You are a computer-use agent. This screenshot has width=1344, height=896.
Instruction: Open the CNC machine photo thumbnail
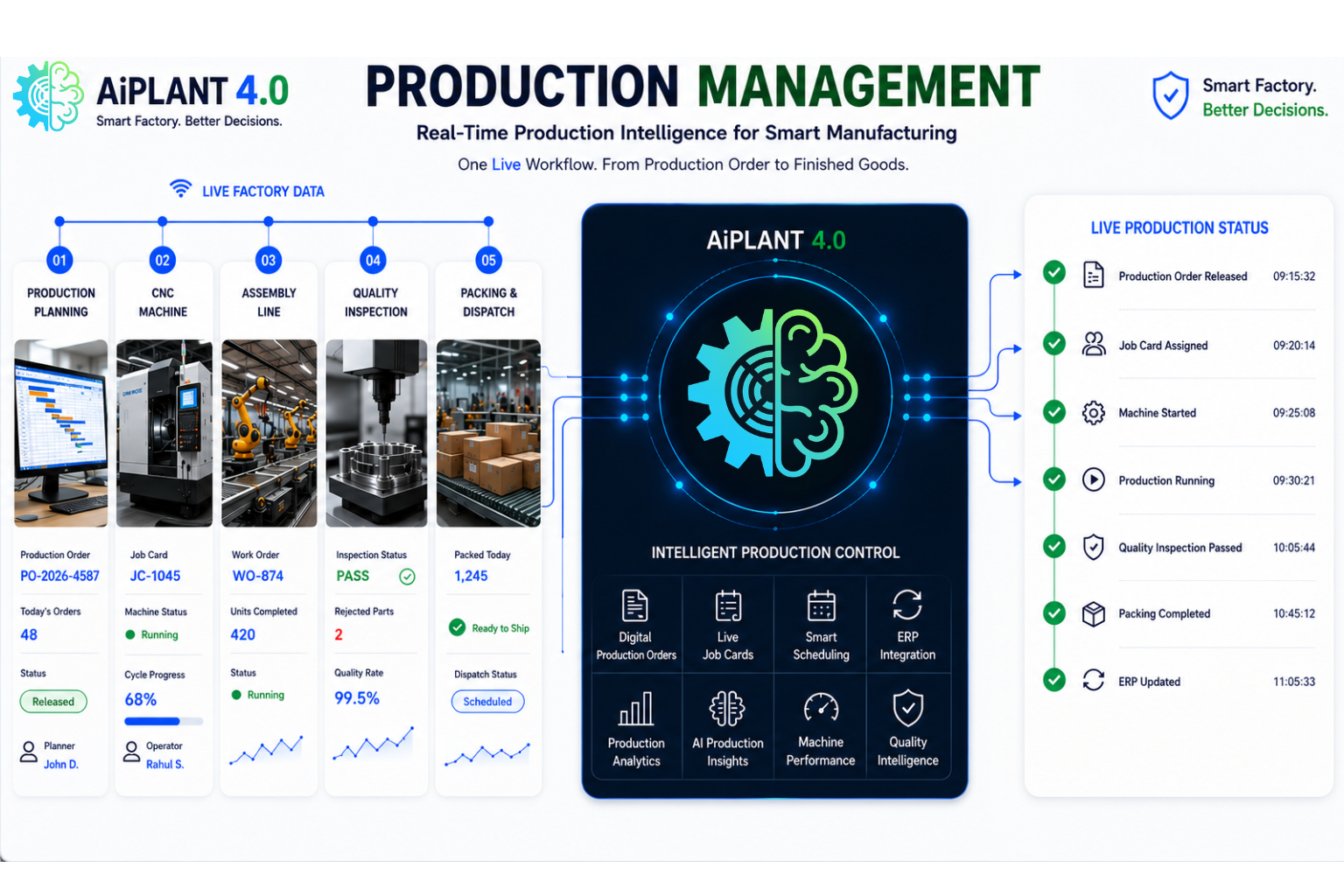164,433
